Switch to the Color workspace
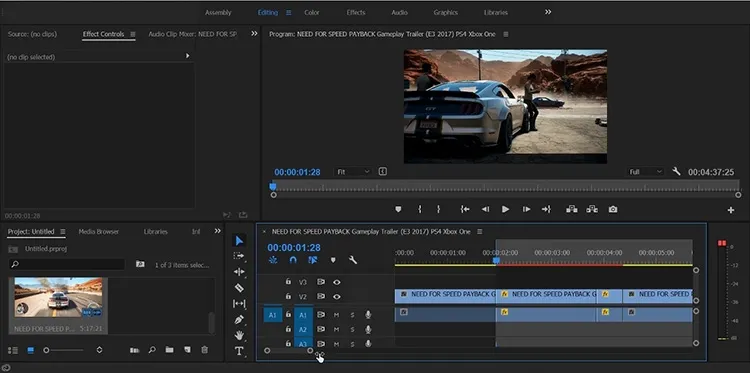This screenshot has height=373, width=750. click(312, 12)
